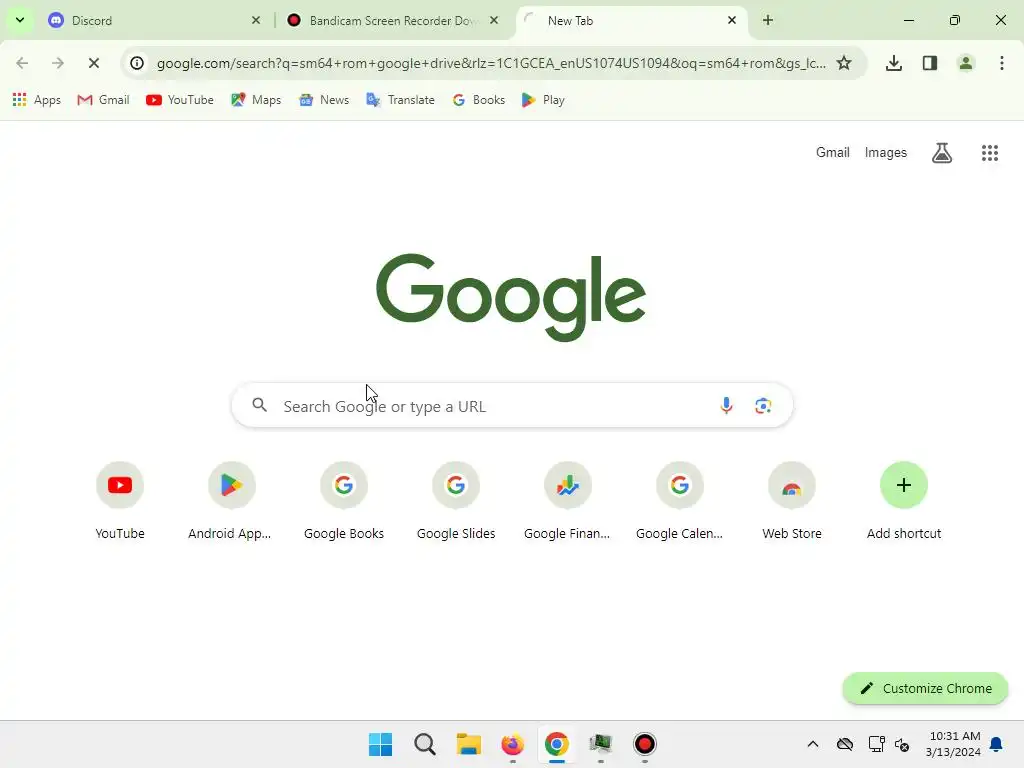Open the notifications bell

997,744
